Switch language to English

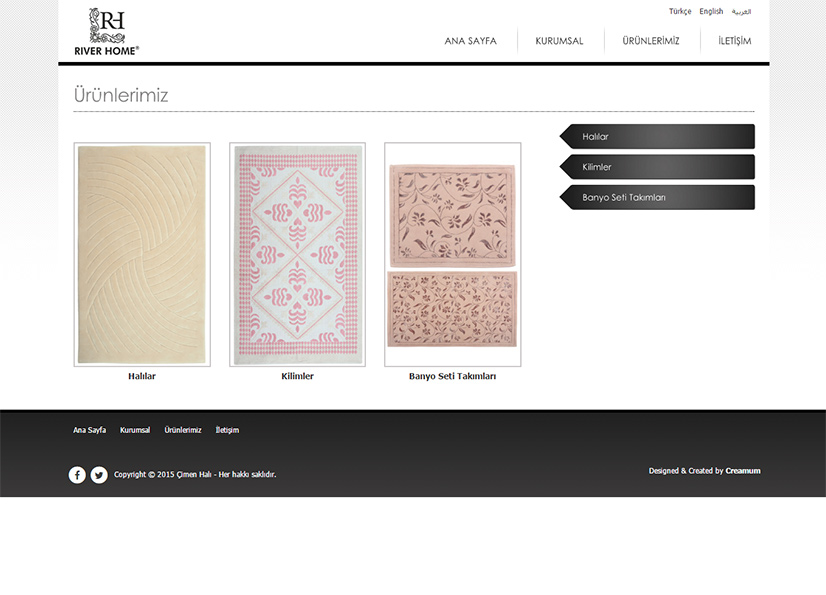coord(711,12)
